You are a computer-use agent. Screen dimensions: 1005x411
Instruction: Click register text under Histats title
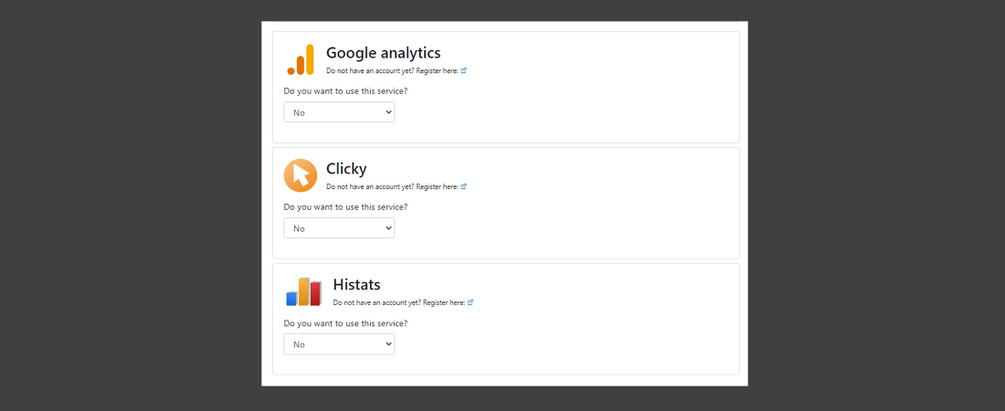point(399,302)
